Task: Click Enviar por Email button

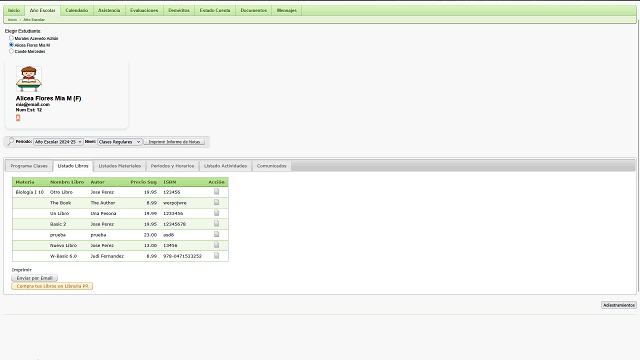Action: click(x=34, y=278)
